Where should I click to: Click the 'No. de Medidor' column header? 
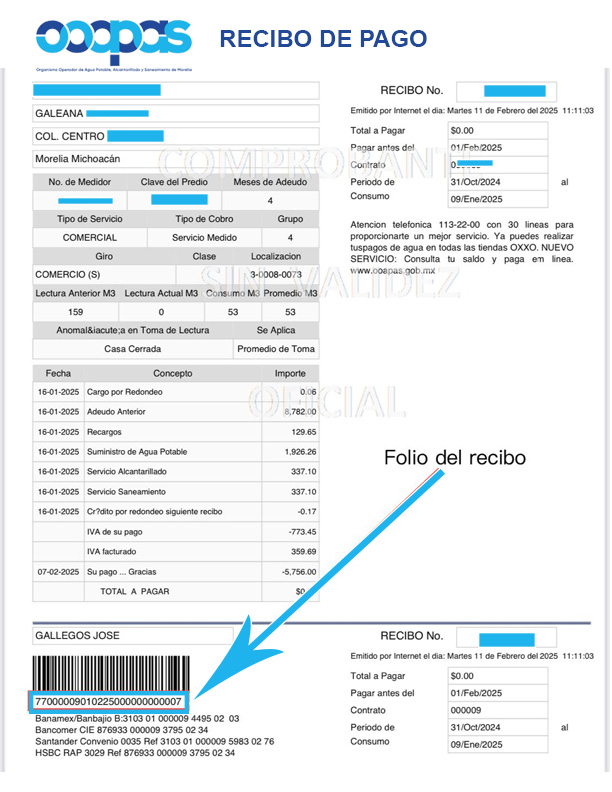point(80,182)
